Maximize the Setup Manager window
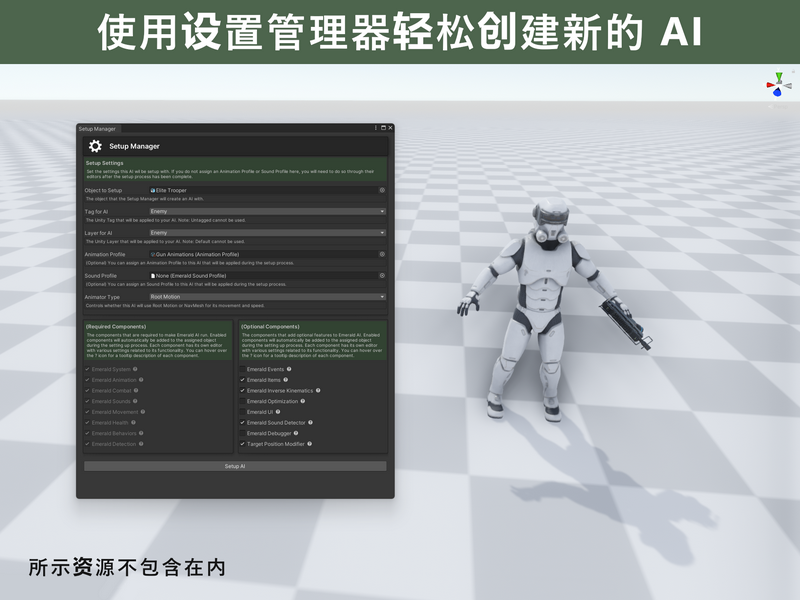Image resolution: width=800 pixels, height=600 pixels. [384, 128]
